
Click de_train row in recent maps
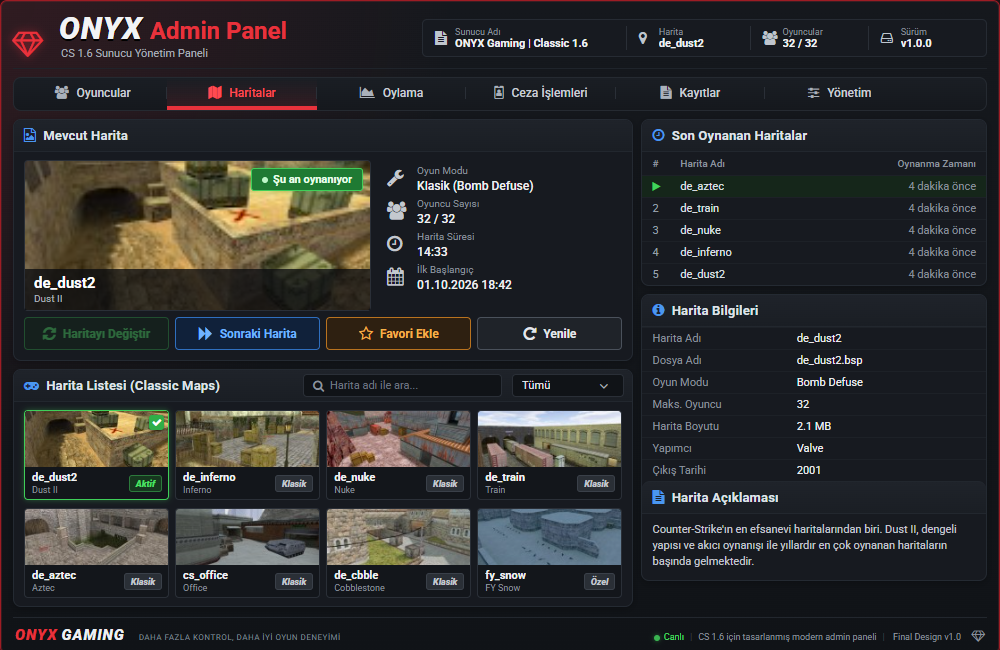pyautogui.click(x=814, y=208)
